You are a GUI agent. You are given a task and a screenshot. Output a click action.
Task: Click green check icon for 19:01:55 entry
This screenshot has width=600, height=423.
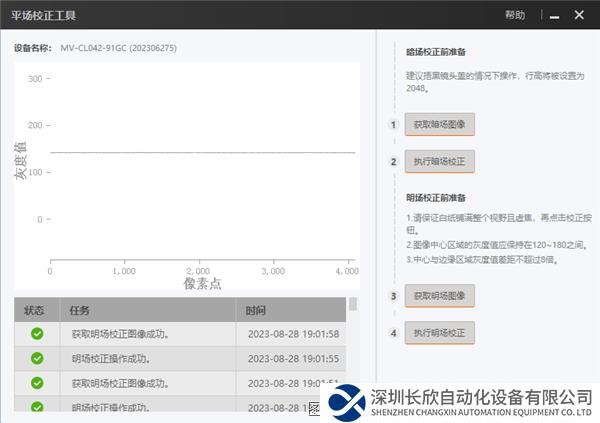[x=37, y=359]
